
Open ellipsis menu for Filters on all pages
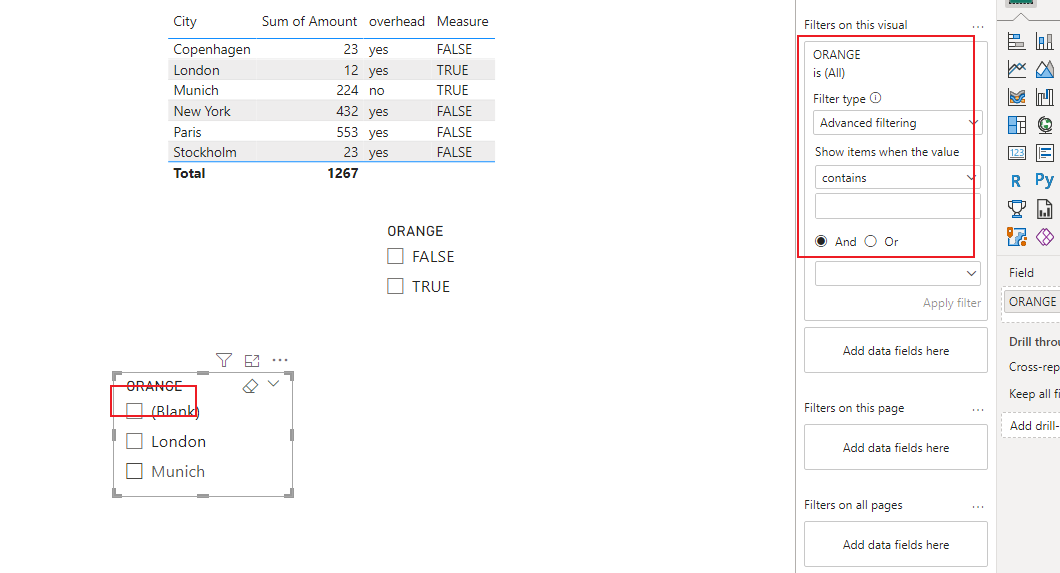(x=978, y=506)
